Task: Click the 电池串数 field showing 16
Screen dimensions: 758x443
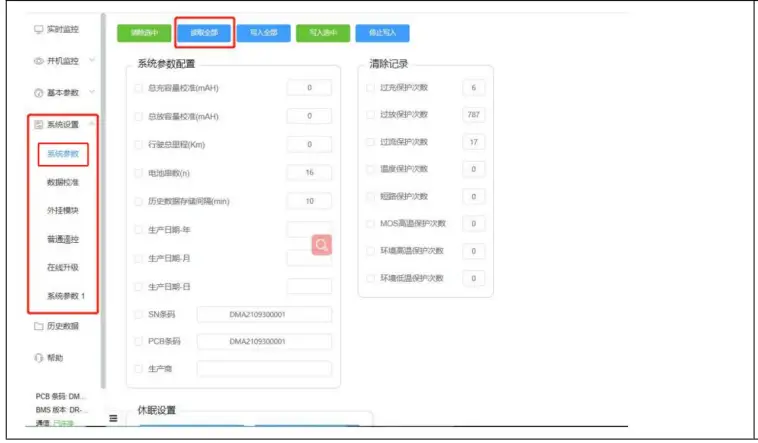Action: 309,173
